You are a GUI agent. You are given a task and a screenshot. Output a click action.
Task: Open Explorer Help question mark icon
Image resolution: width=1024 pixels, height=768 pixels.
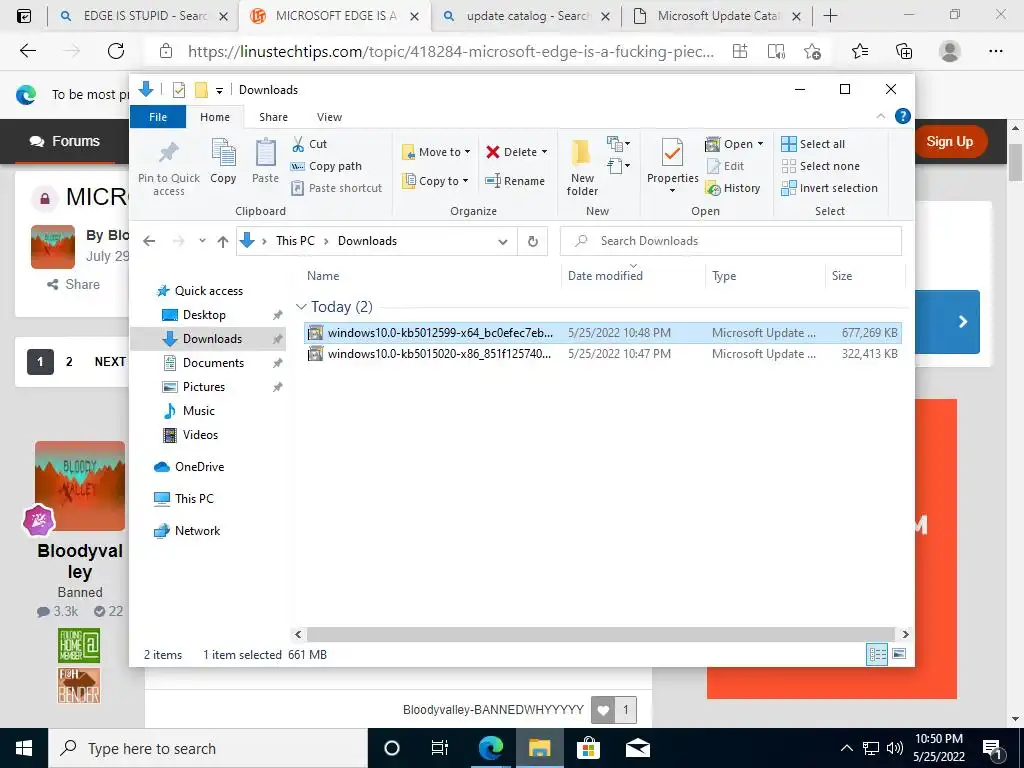(x=903, y=116)
